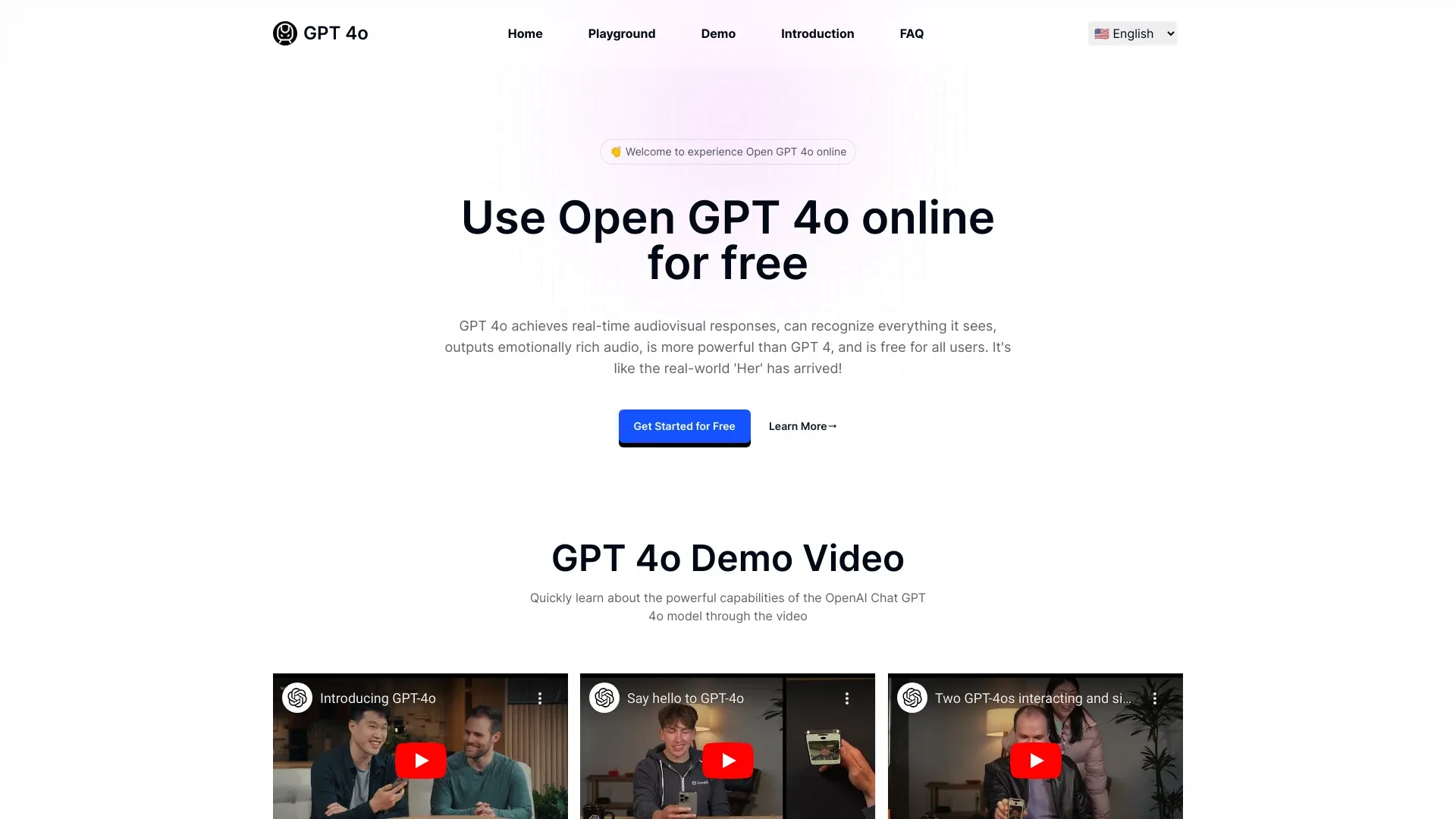The width and height of the screenshot is (1456, 819).
Task: Open the Playground menu item
Action: click(621, 33)
